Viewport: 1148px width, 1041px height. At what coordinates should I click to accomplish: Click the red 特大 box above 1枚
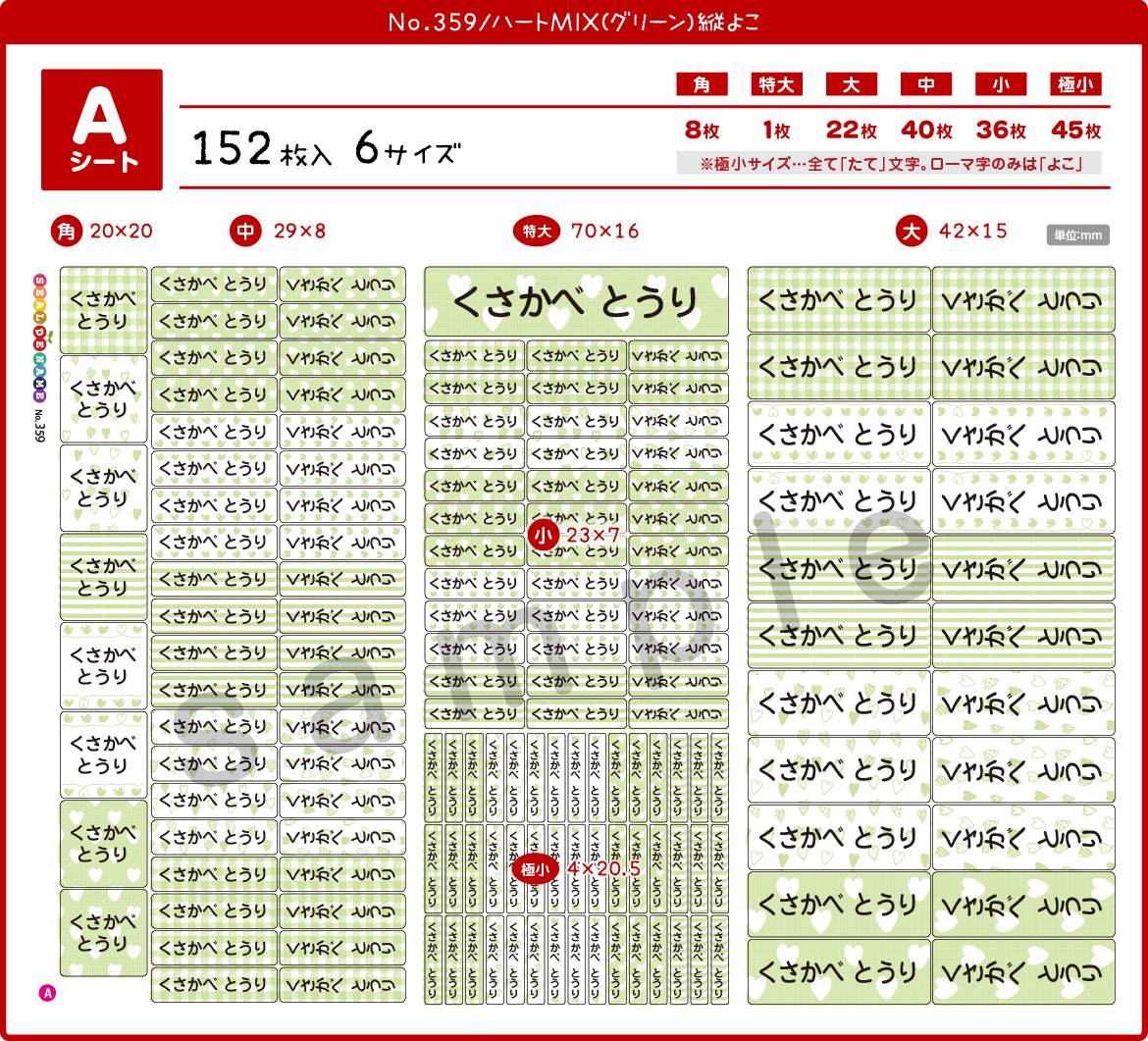[x=777, y=85]
